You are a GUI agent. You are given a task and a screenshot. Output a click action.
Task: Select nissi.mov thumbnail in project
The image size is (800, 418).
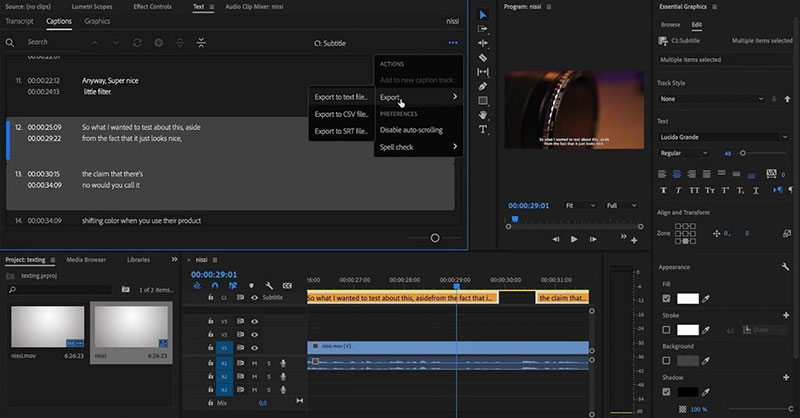[x=47, y=327]
